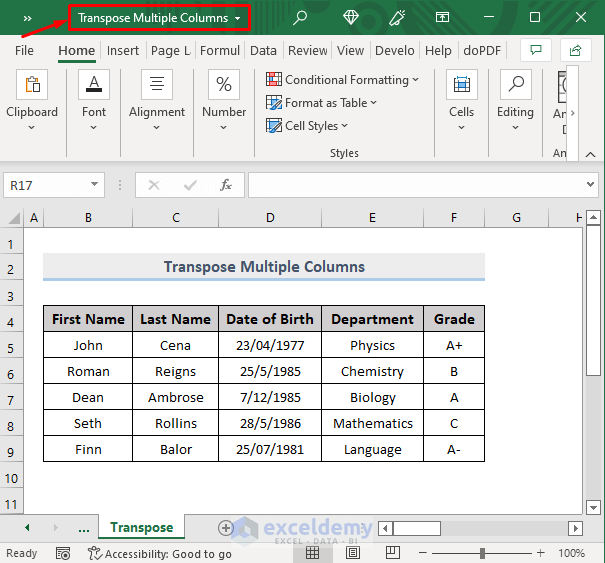
Task: Open the Alignment group icon
Action: pyautogui.click(x=157, y=84)
